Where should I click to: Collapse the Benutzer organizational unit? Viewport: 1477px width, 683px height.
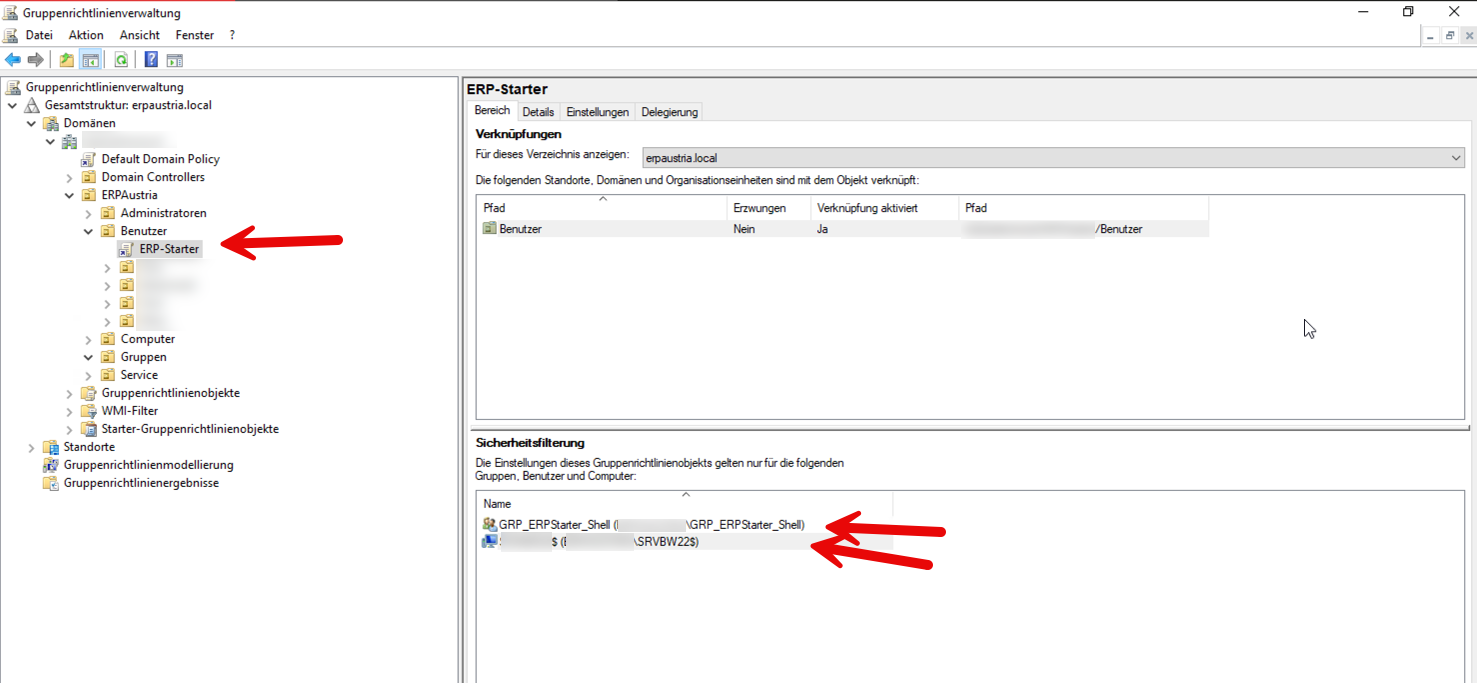click(x=88, y=231)
